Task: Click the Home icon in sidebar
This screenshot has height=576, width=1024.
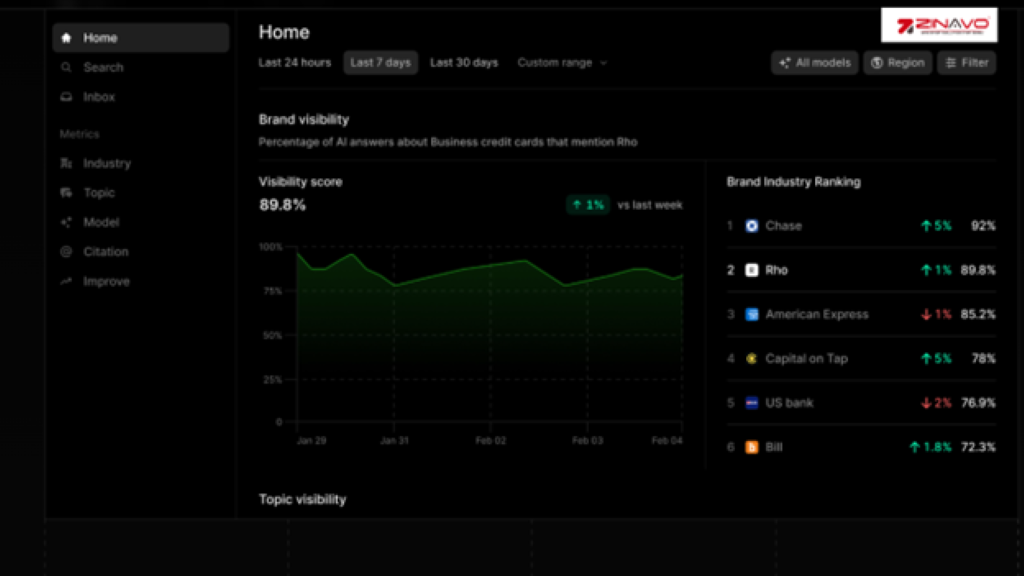Action: 67,38
